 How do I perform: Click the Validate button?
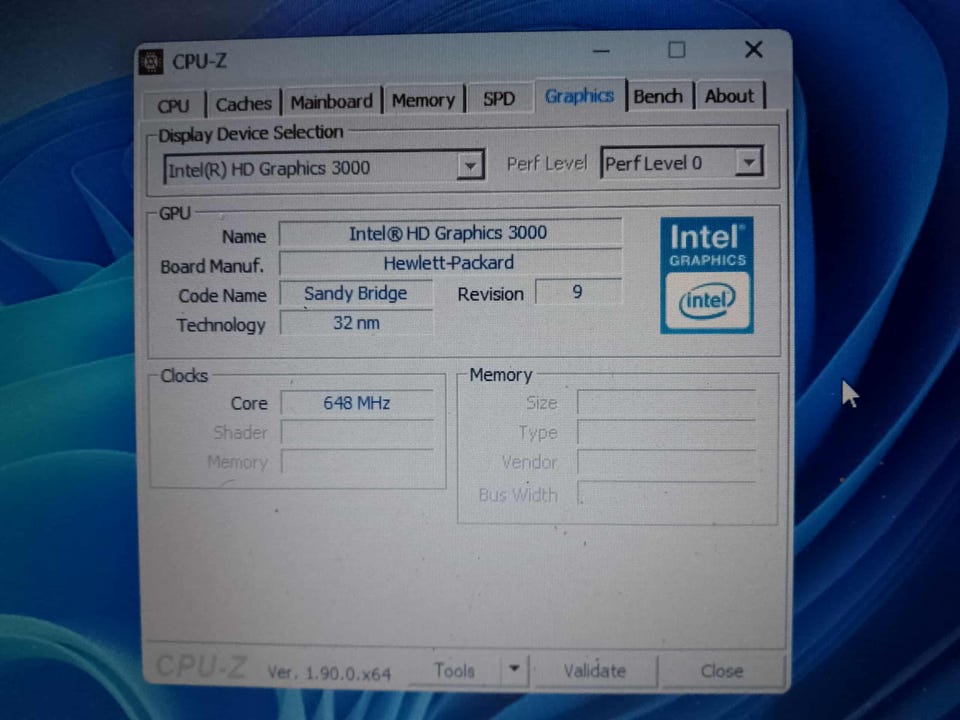coord(594,671)
